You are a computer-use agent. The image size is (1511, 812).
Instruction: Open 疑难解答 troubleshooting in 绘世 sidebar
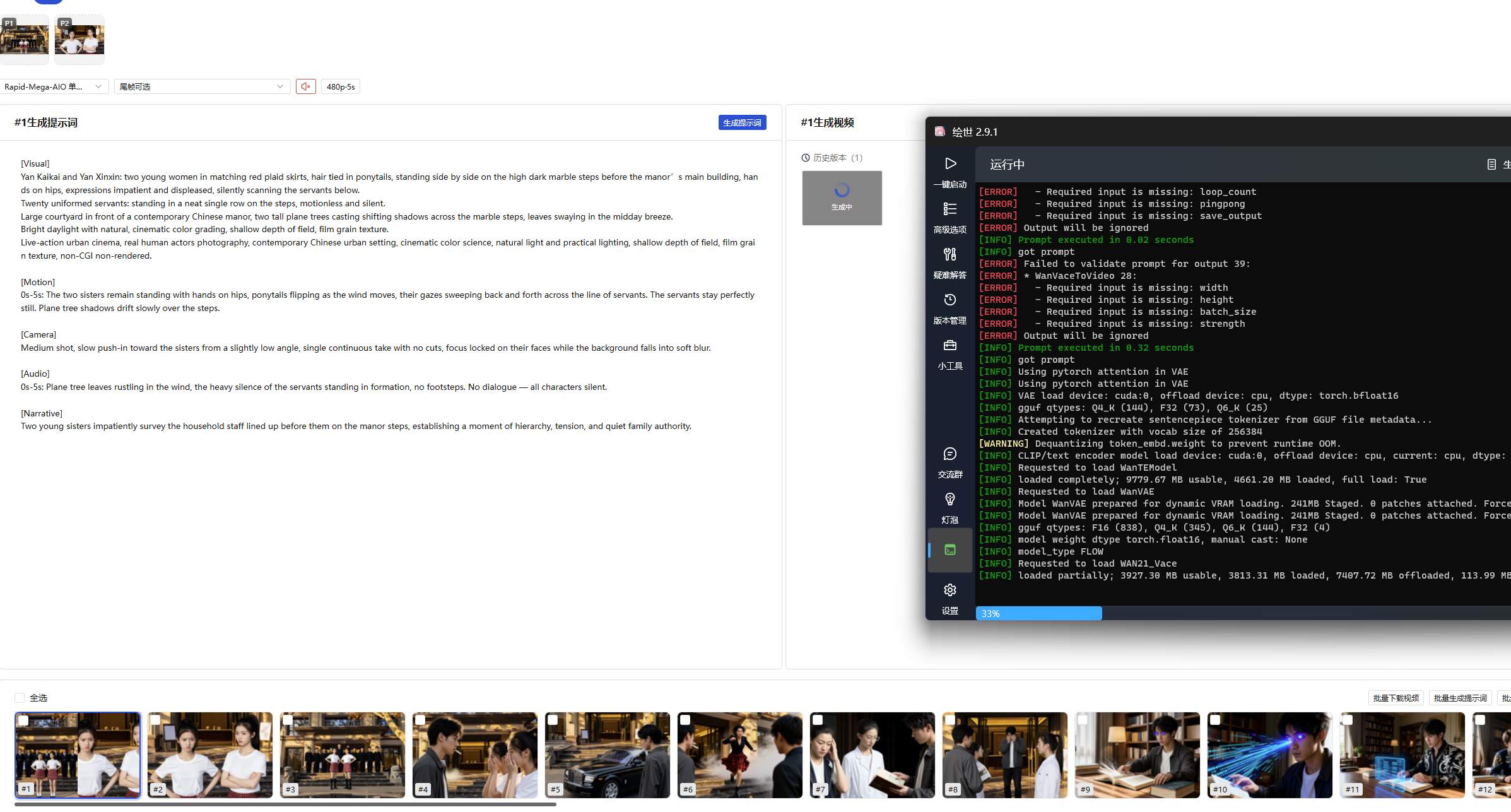(950, 262)
